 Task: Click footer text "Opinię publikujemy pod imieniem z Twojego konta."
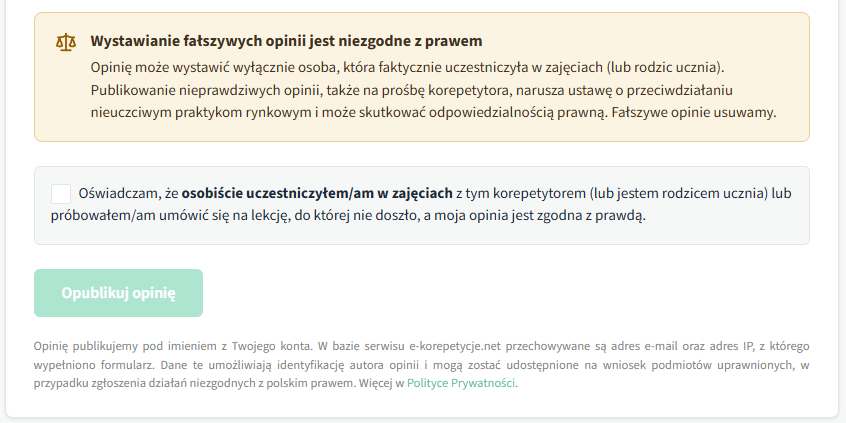pos(173,346)
